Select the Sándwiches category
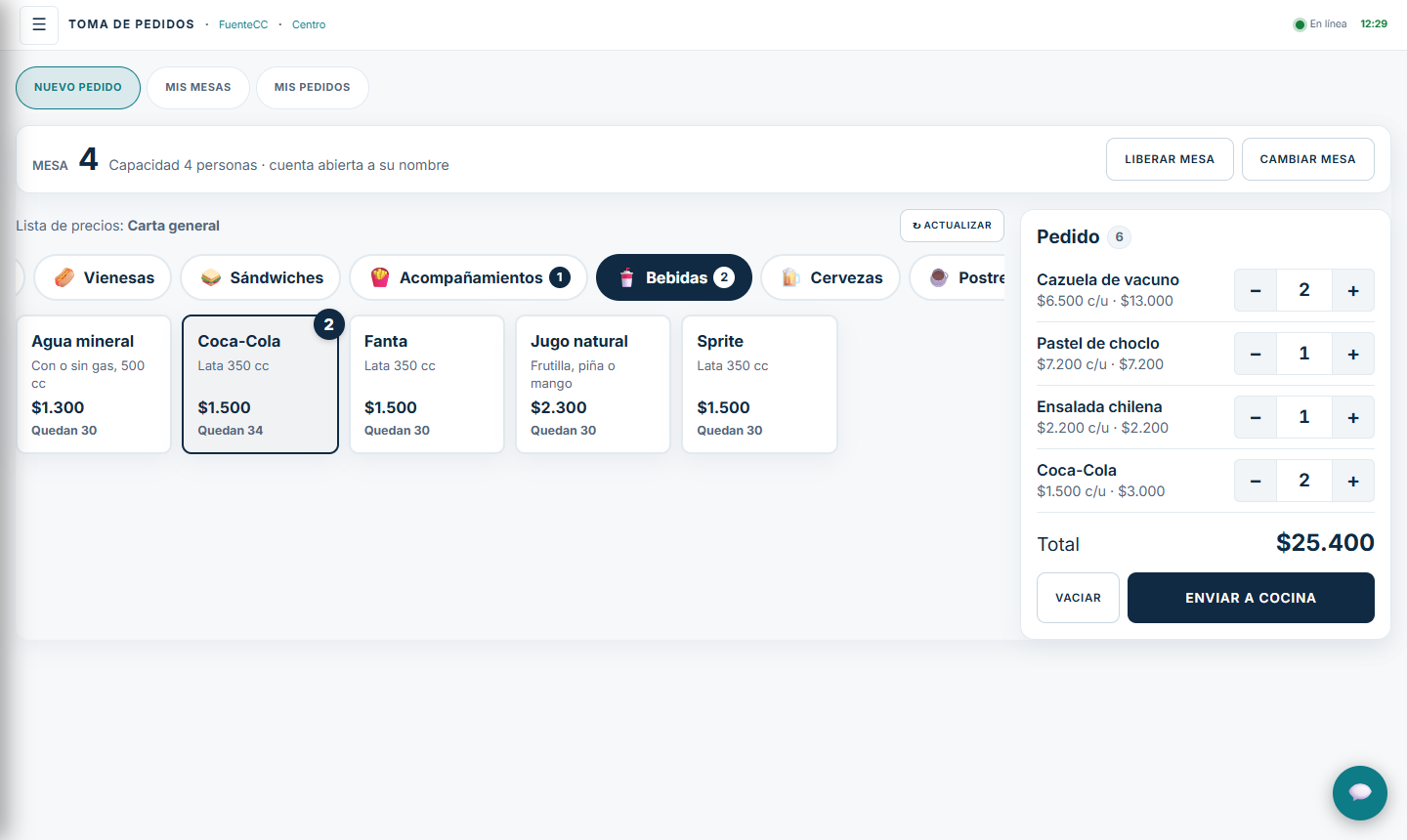This screenshot has height=840, width=1407. pos(261,277)
